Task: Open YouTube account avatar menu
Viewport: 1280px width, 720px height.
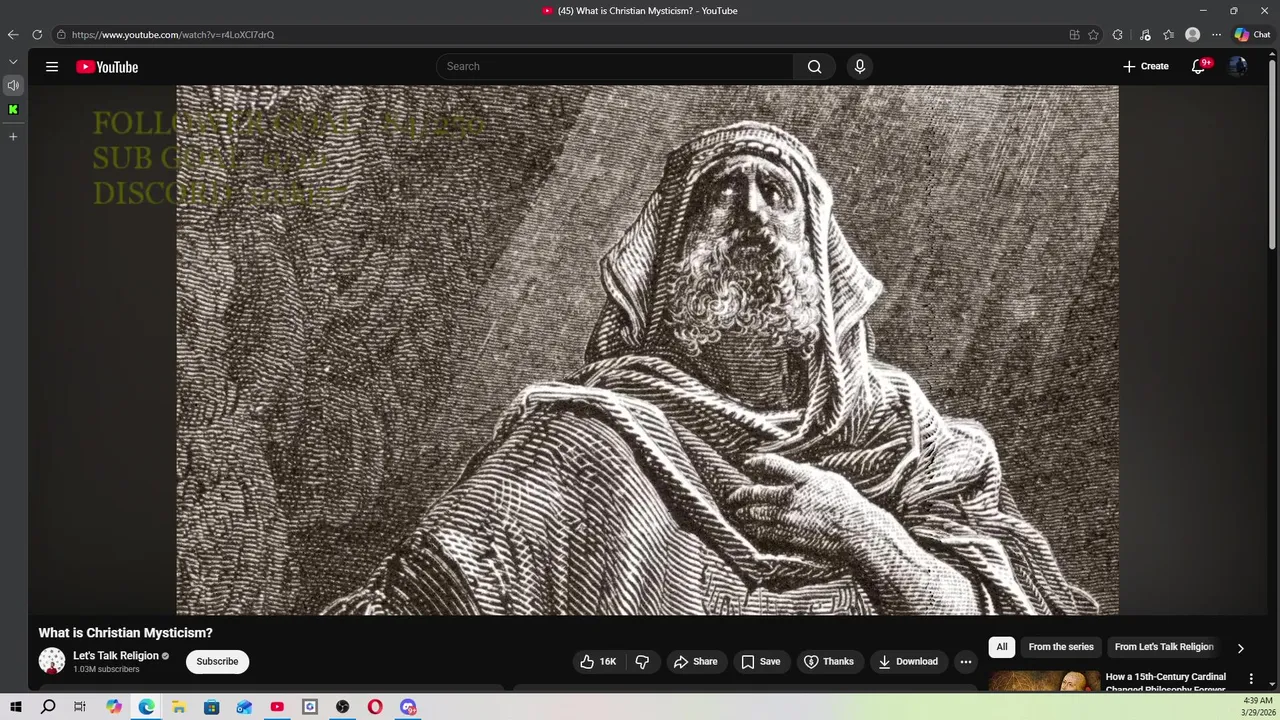Action: click(x=1238, y=67)
